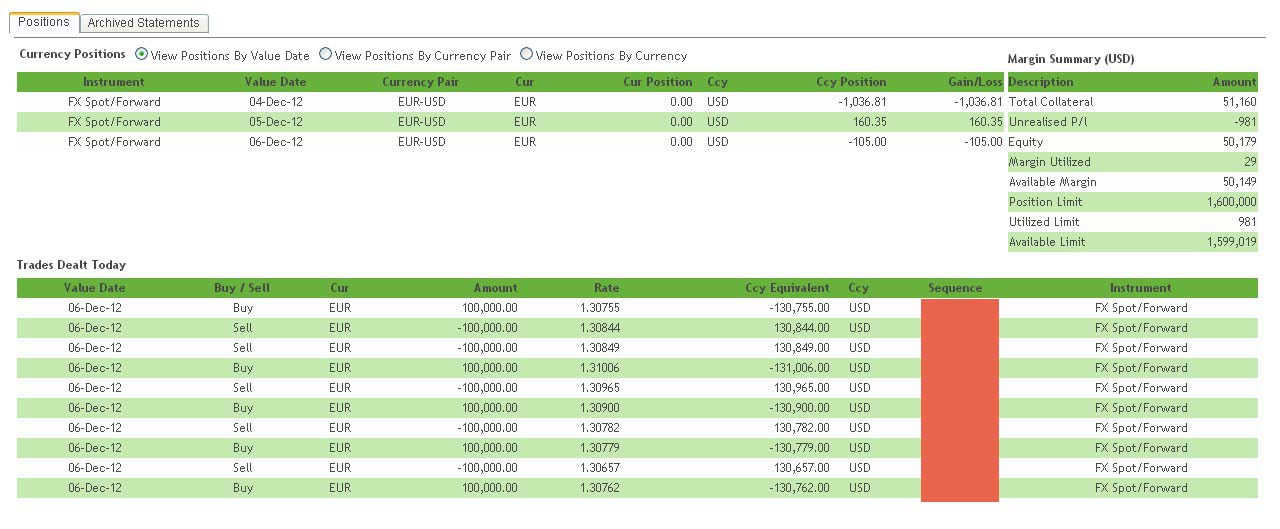This screenshot has height=529, width=1280.
Task: Select the 05-Dec-12 position with 160.35 gain
Action: [x=276, y=122]
